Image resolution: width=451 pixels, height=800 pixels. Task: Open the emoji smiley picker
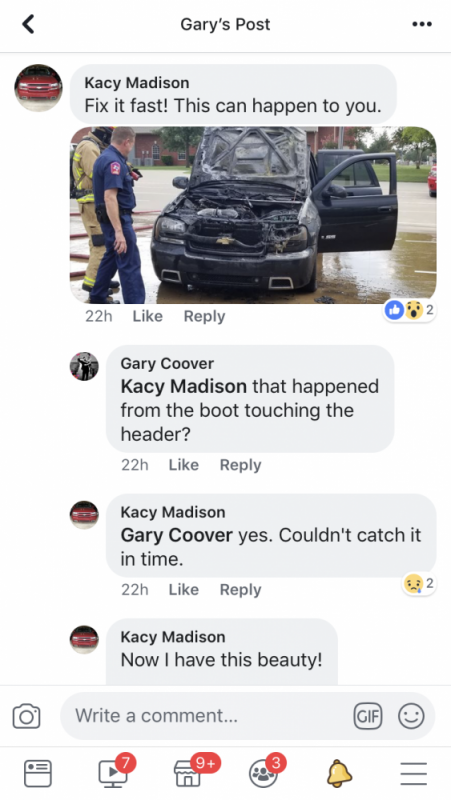411,716
